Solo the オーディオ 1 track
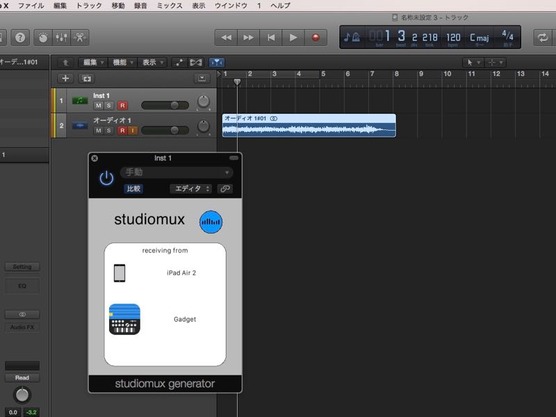 click(x=109, y=130)
